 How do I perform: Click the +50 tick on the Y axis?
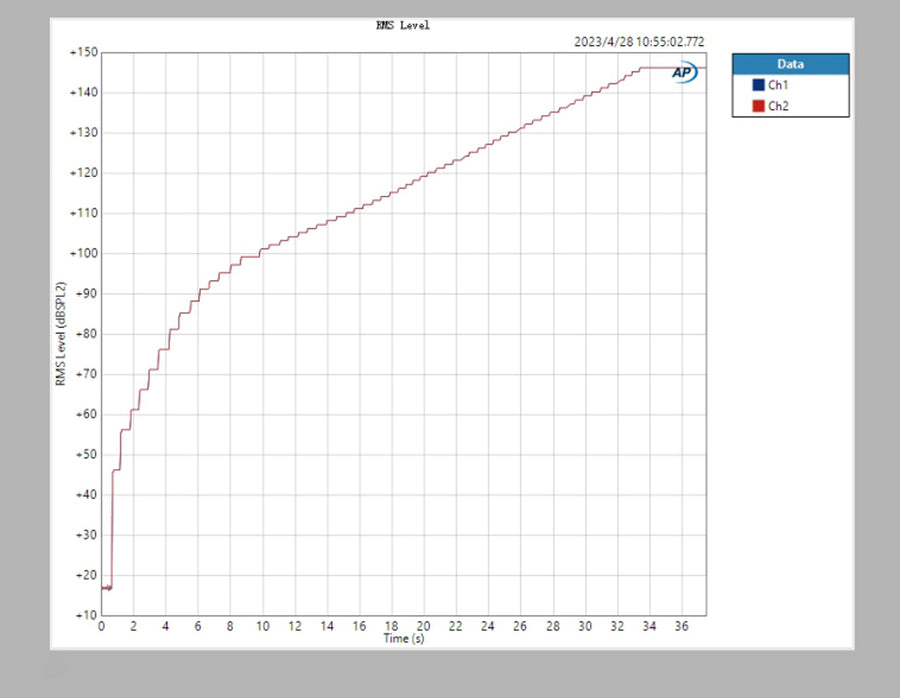click(x=85, y=454)
